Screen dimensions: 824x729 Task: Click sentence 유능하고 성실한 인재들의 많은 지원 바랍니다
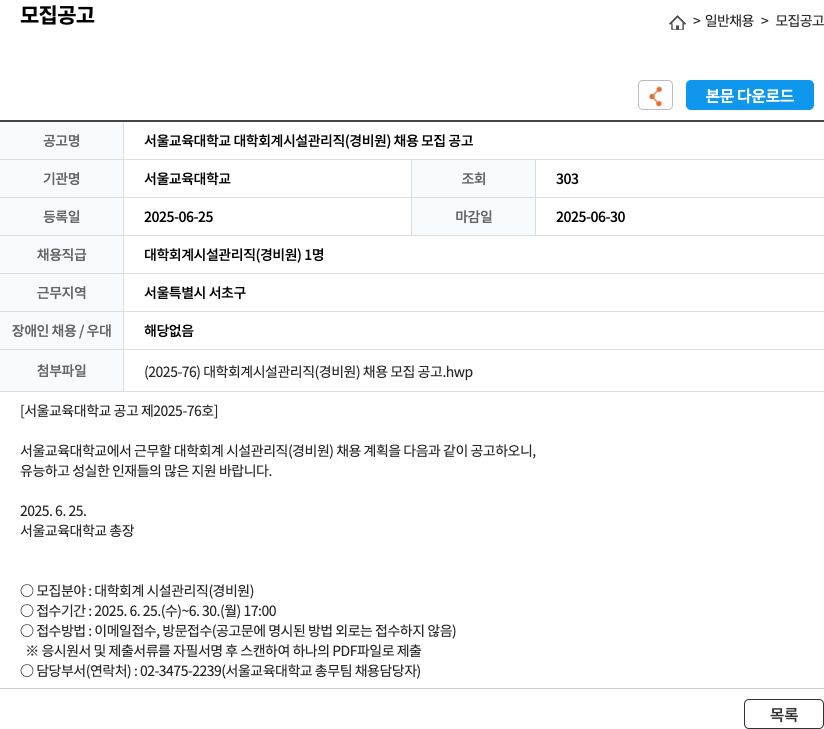146,470
